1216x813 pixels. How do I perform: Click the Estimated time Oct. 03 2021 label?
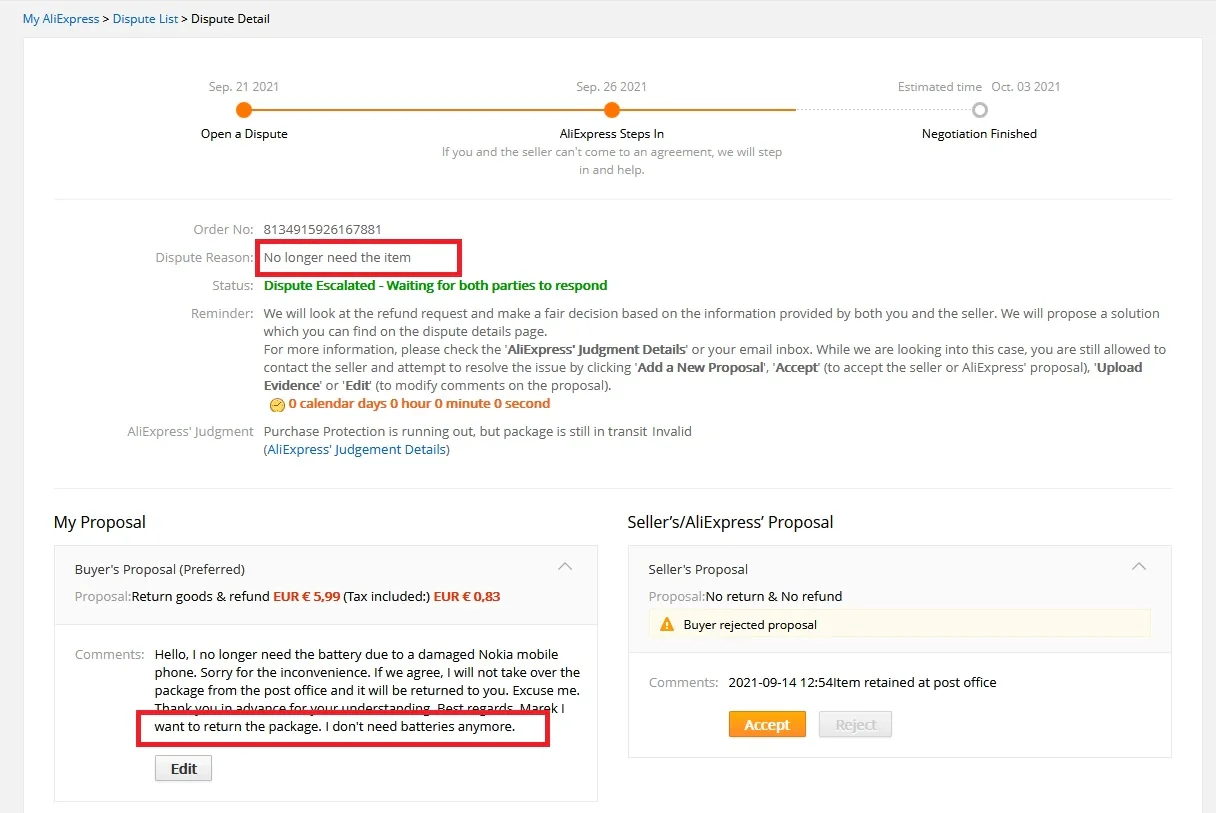coord(979,87)
